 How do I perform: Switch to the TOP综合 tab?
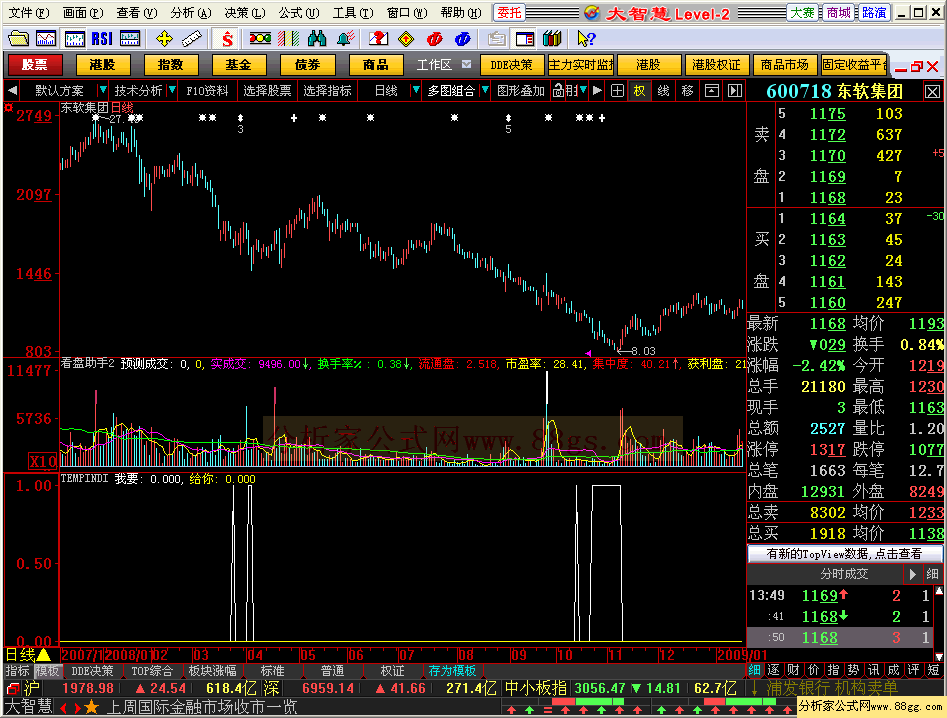[152, 671]
